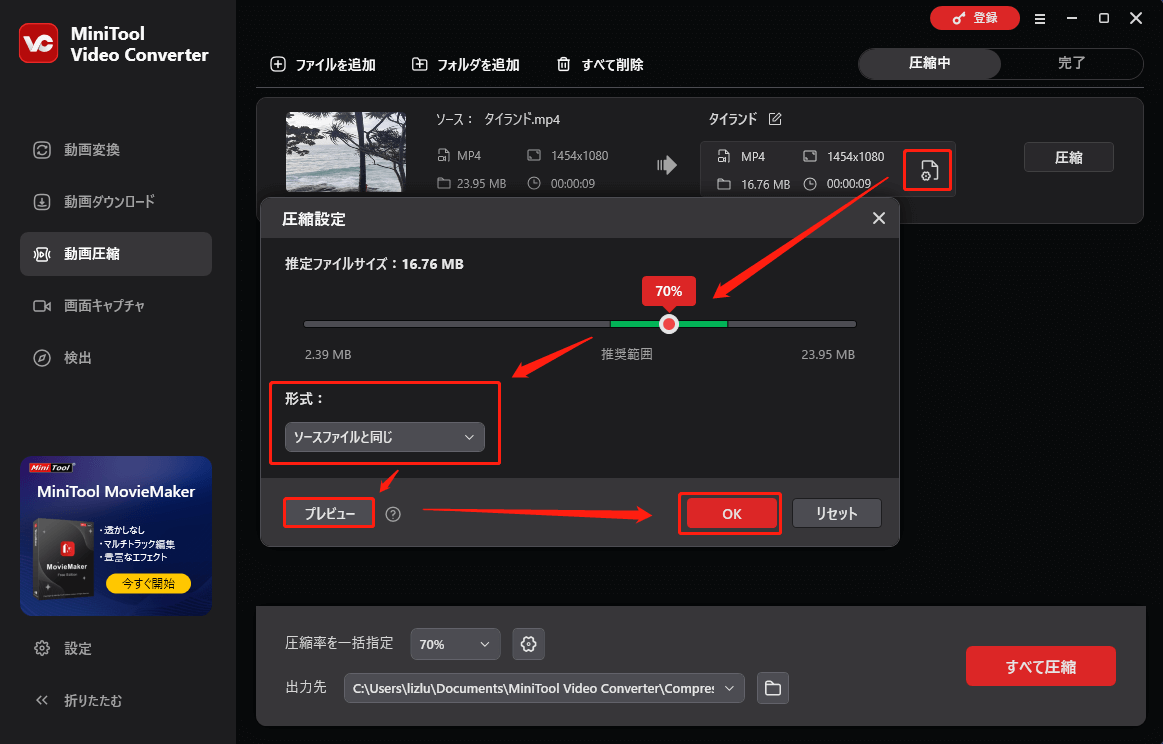
Task: Click the 2.39 MB minimum label
Action: (x=328, y=355)
